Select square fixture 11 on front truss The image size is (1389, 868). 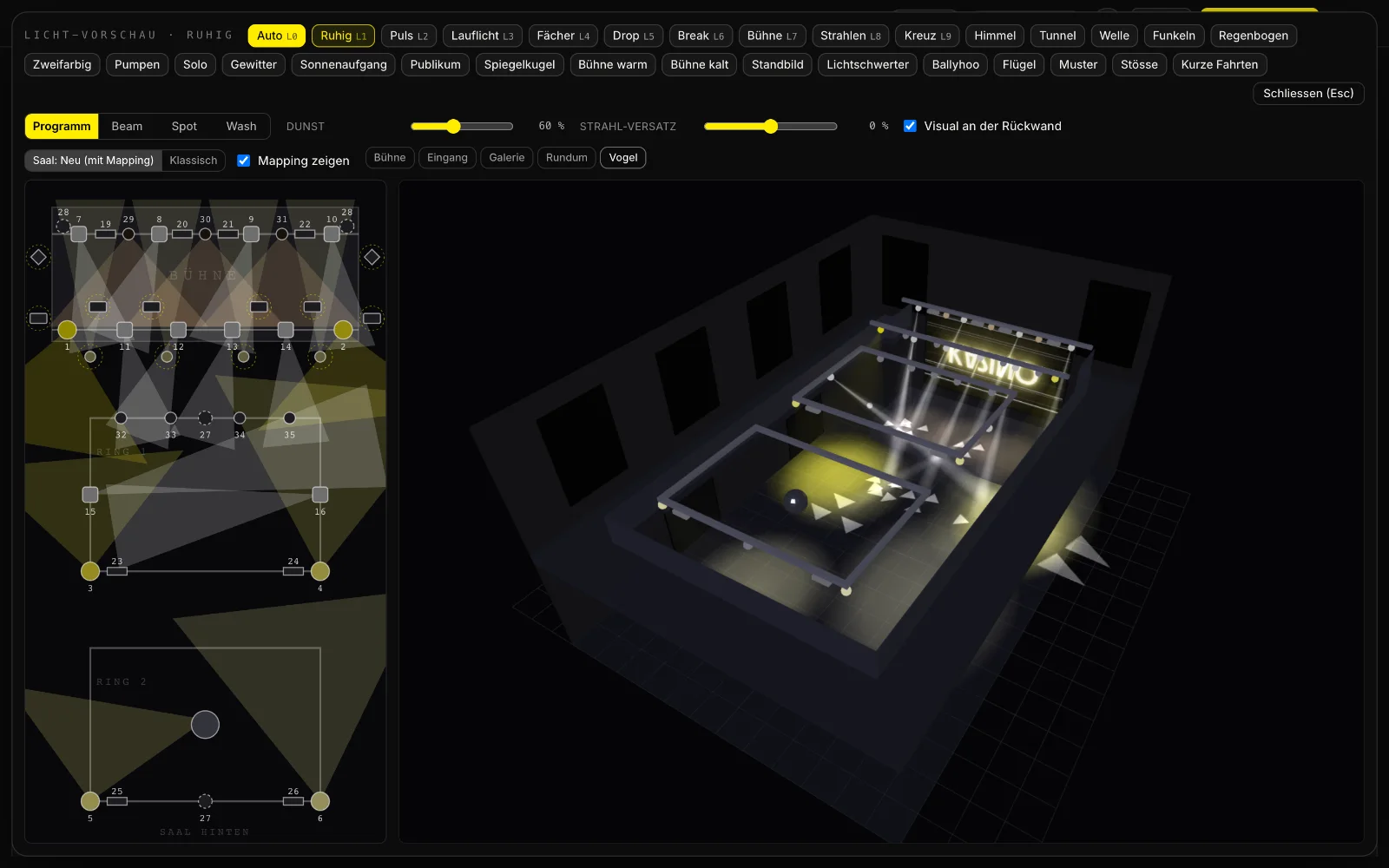pos(125,330)
